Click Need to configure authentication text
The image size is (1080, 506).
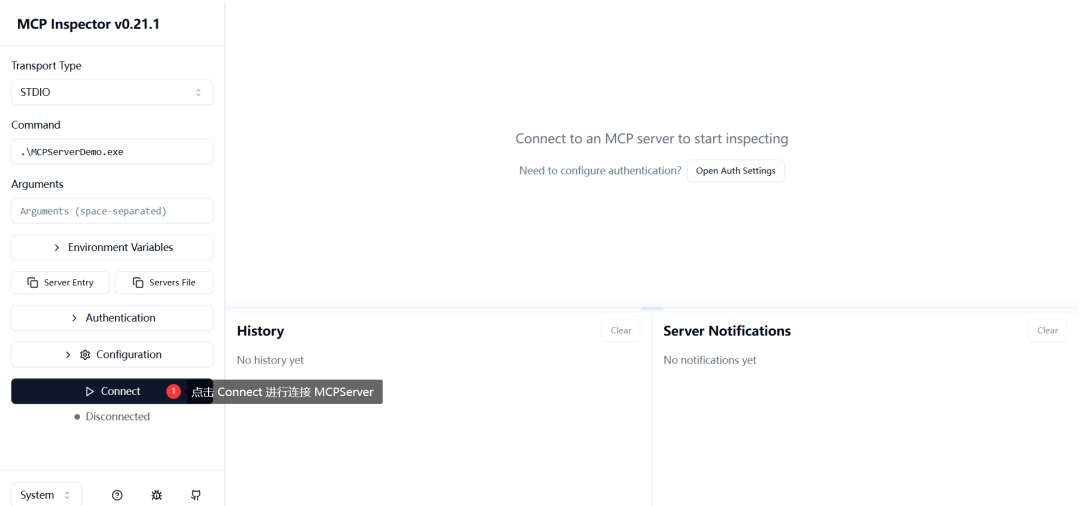(600, 171)
